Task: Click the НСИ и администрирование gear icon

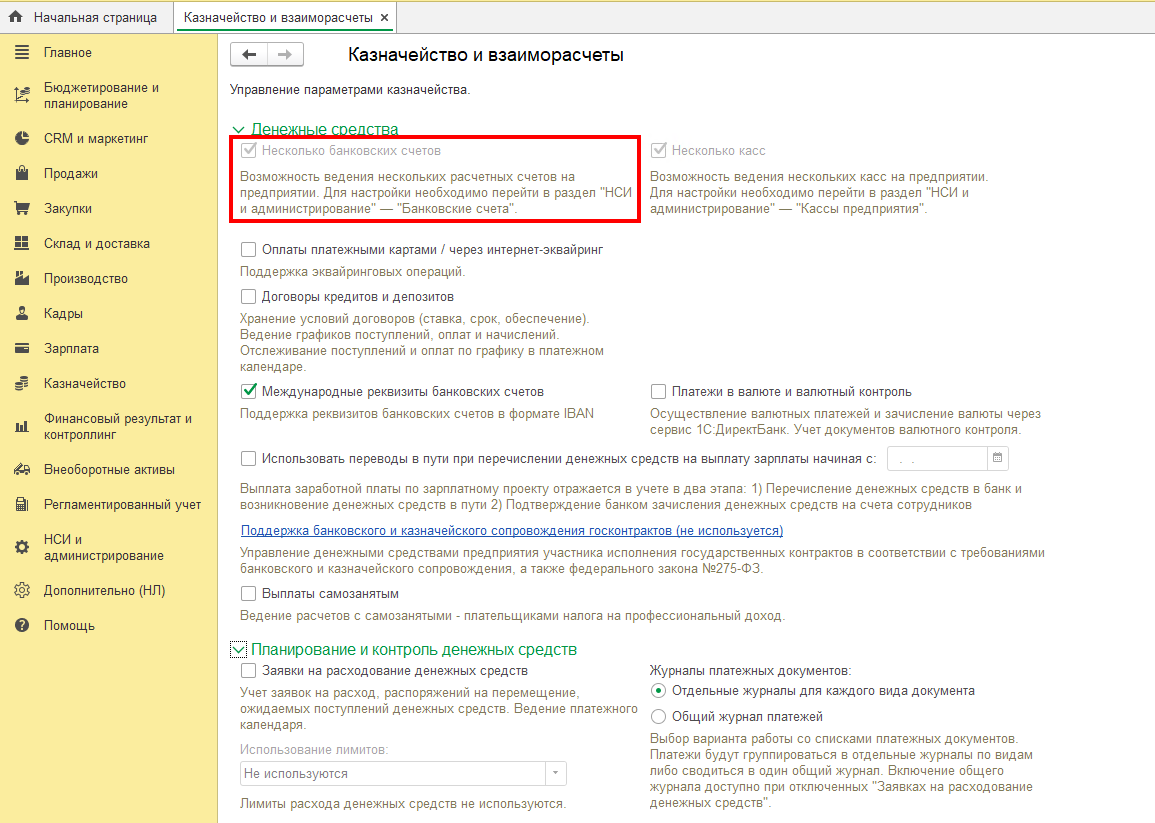Action: [x=22, y=547]
